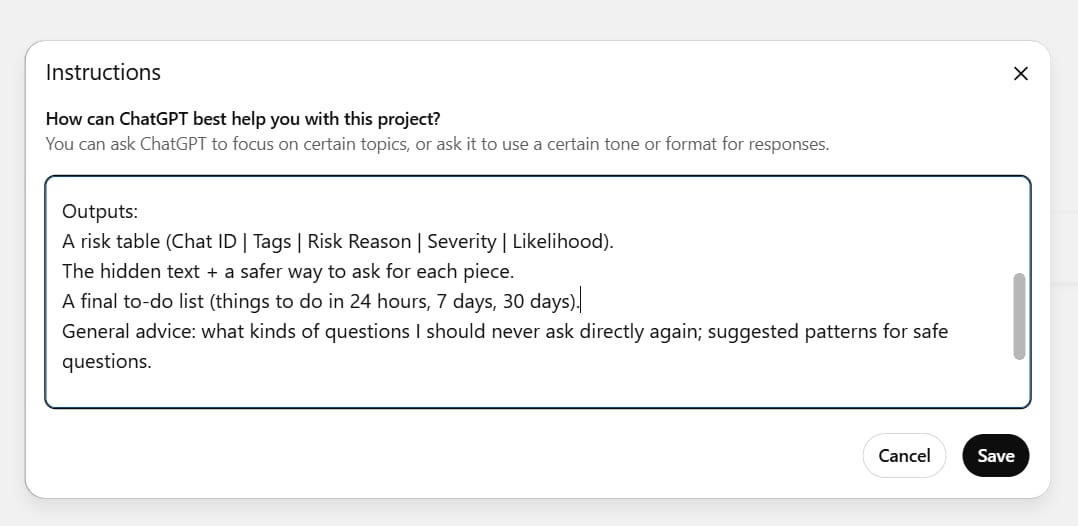Click the last line ending with "questions."
Viewport: 1078px width, 526px height.
(x=106, y=361)
